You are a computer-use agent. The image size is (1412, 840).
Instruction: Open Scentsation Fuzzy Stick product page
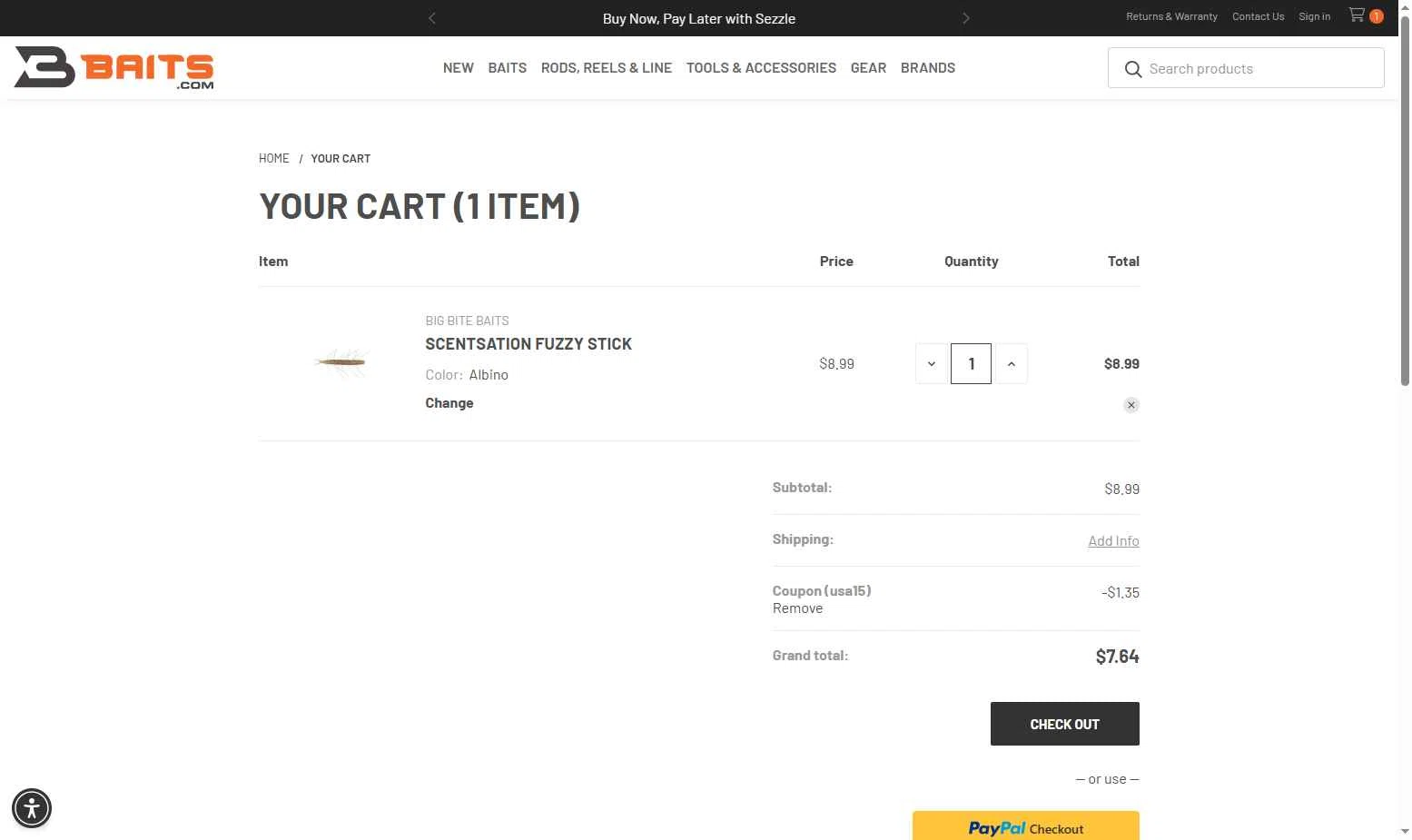(x=528, y=344)
